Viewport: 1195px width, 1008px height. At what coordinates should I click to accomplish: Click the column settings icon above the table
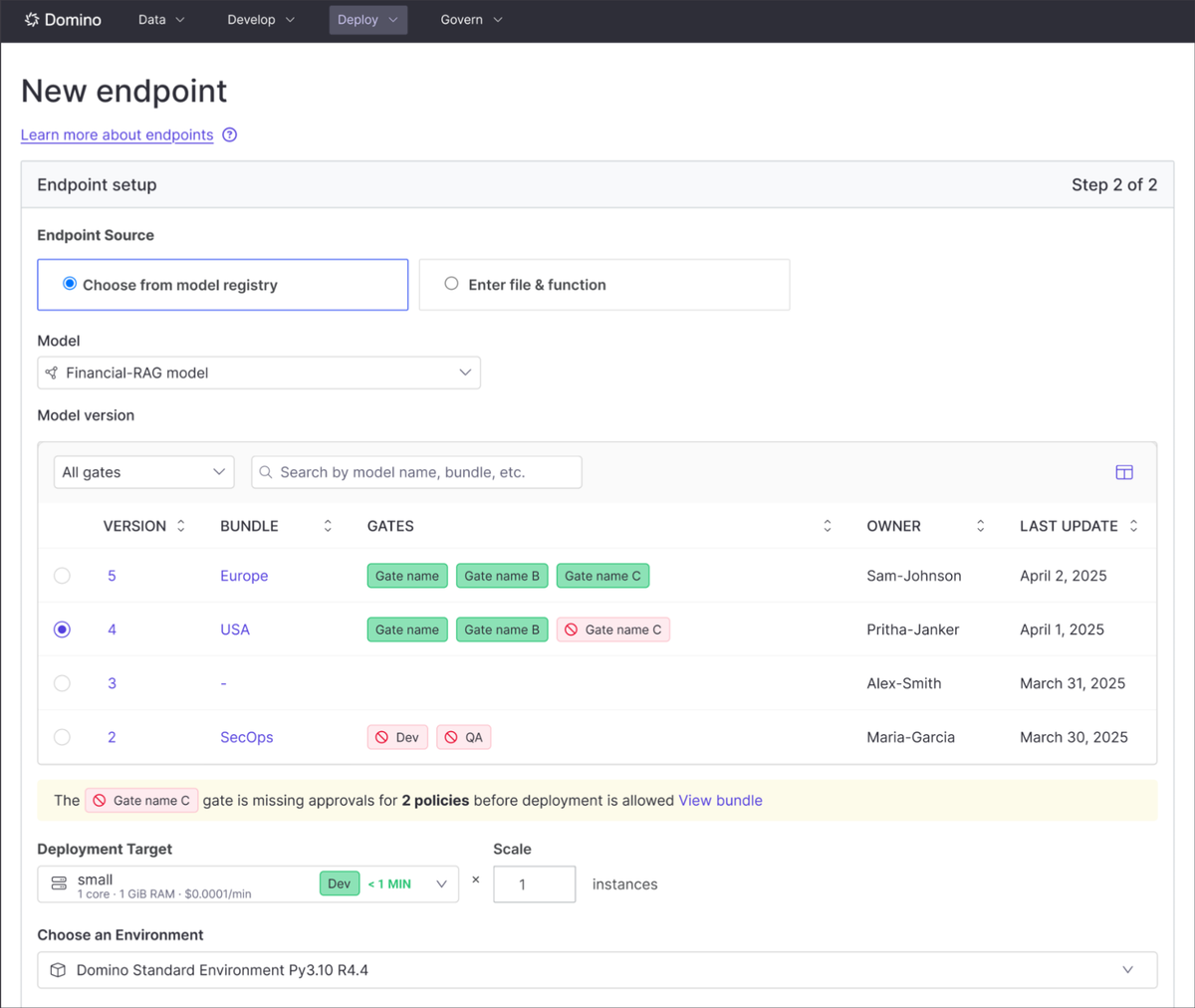1123,472
